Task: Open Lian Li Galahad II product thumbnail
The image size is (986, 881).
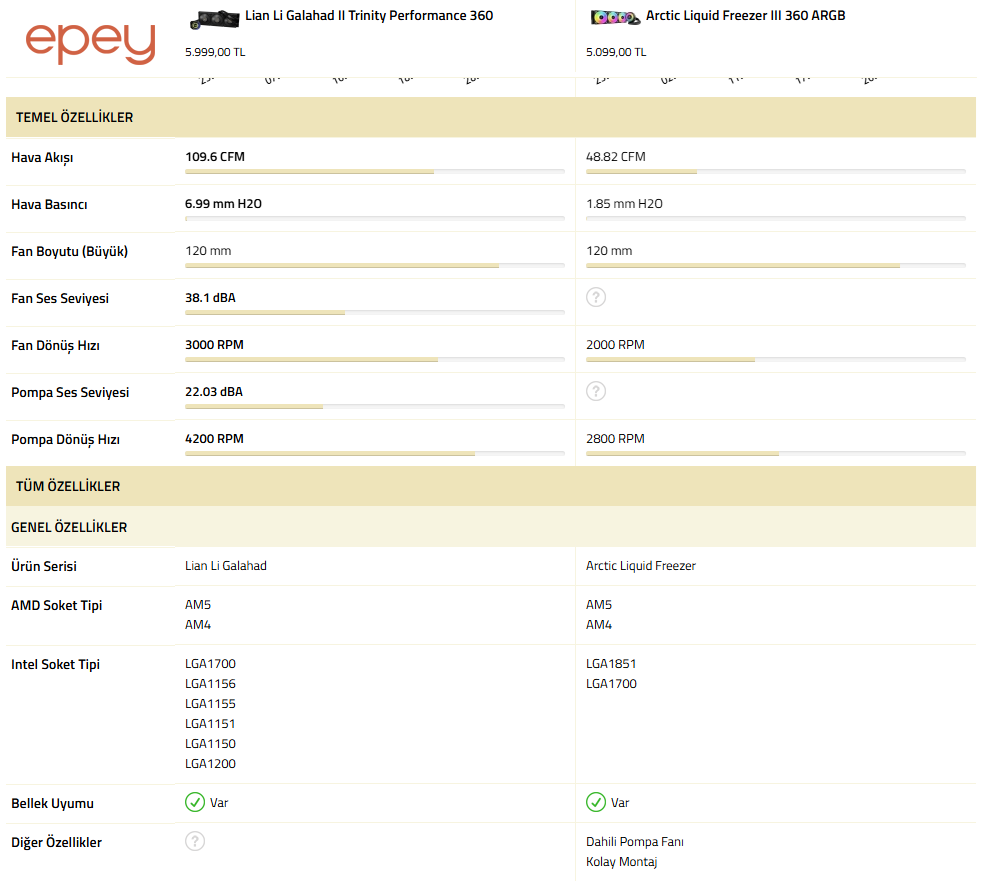Action: 214,19
